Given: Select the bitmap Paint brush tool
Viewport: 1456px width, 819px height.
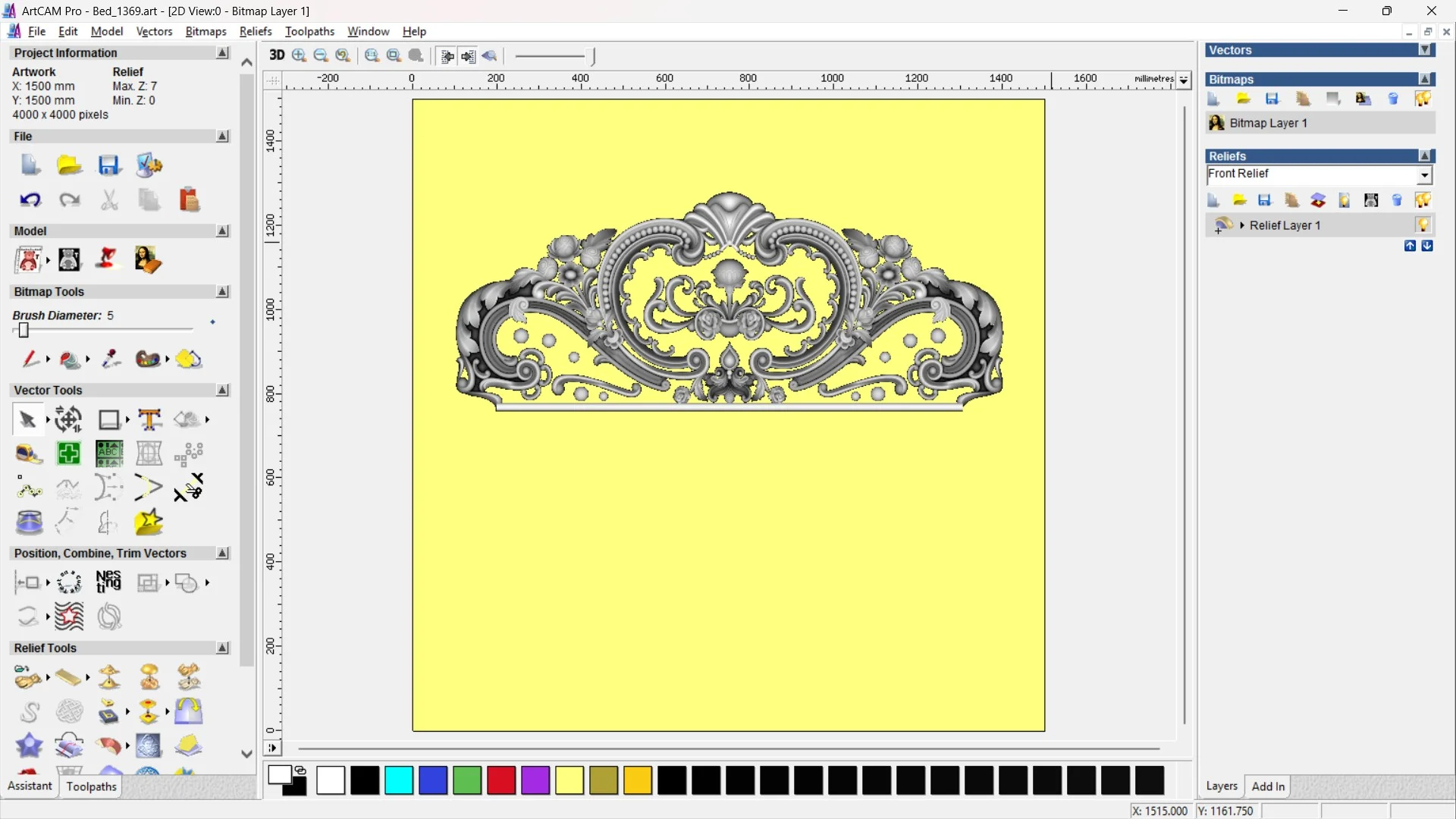Looking at the screenshot, I should (x=30, y=359).
